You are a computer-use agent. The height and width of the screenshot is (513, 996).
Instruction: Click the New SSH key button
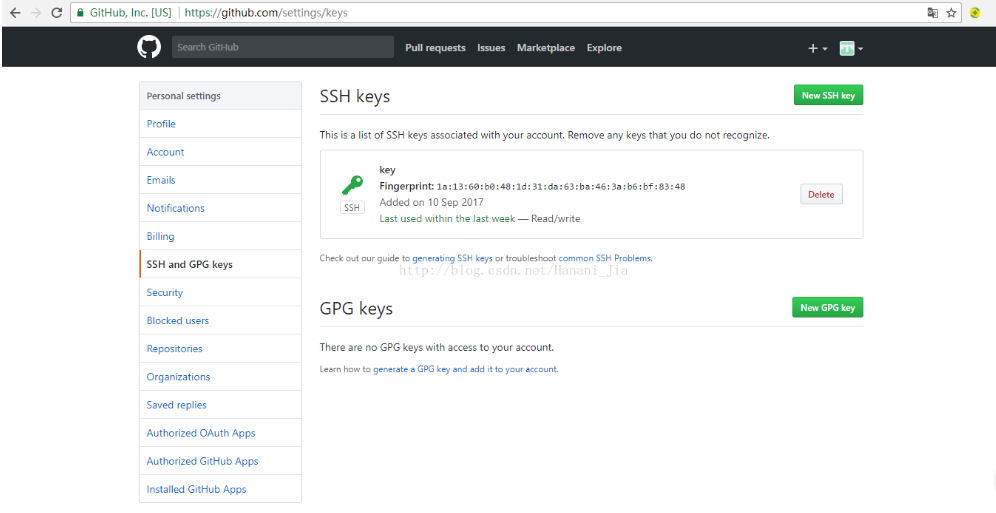(828, 95)
